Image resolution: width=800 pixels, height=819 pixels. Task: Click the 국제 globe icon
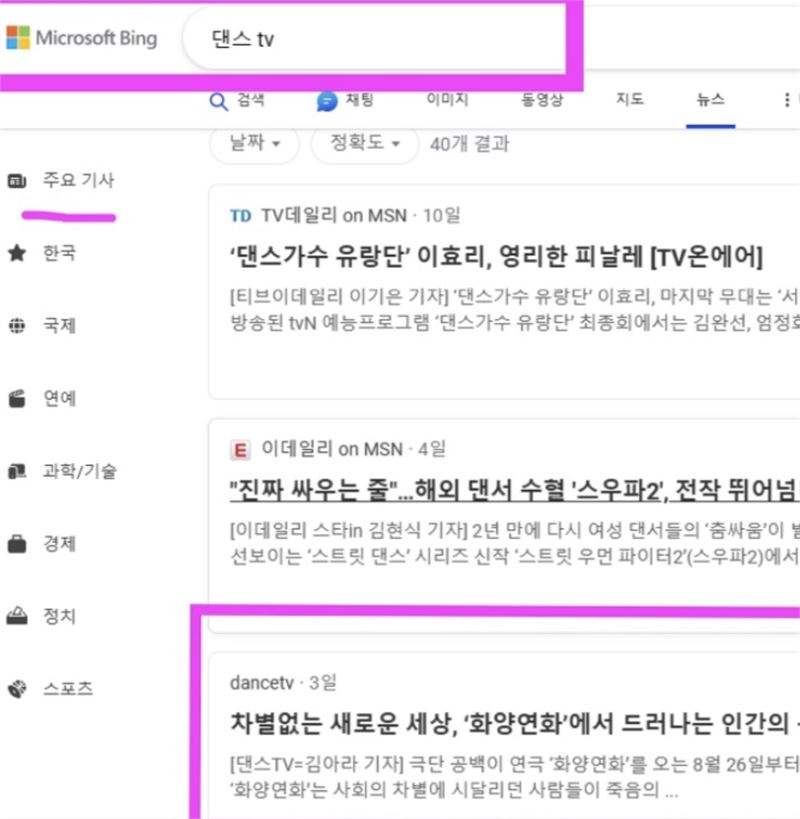(17, 325)
